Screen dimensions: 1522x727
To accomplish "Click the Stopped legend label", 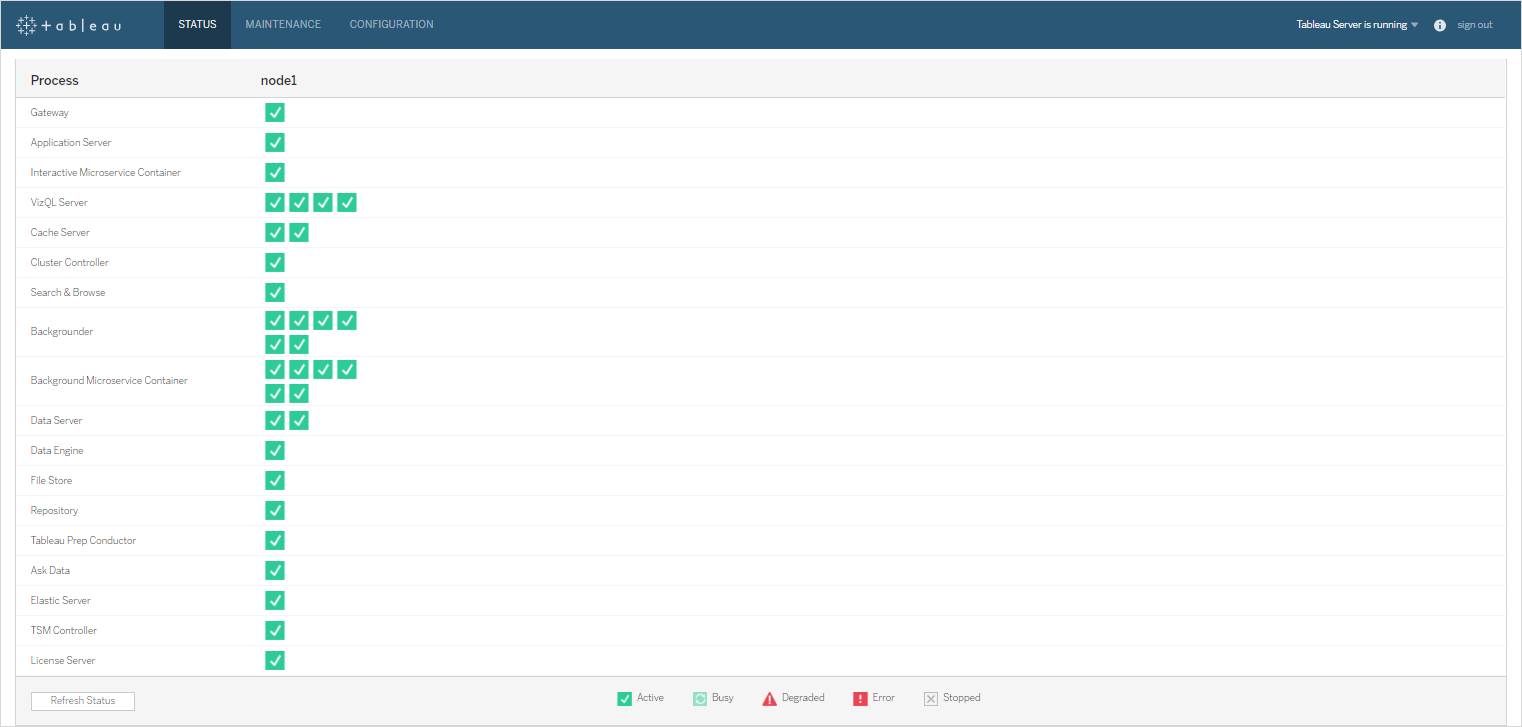I will coord(962,698).
